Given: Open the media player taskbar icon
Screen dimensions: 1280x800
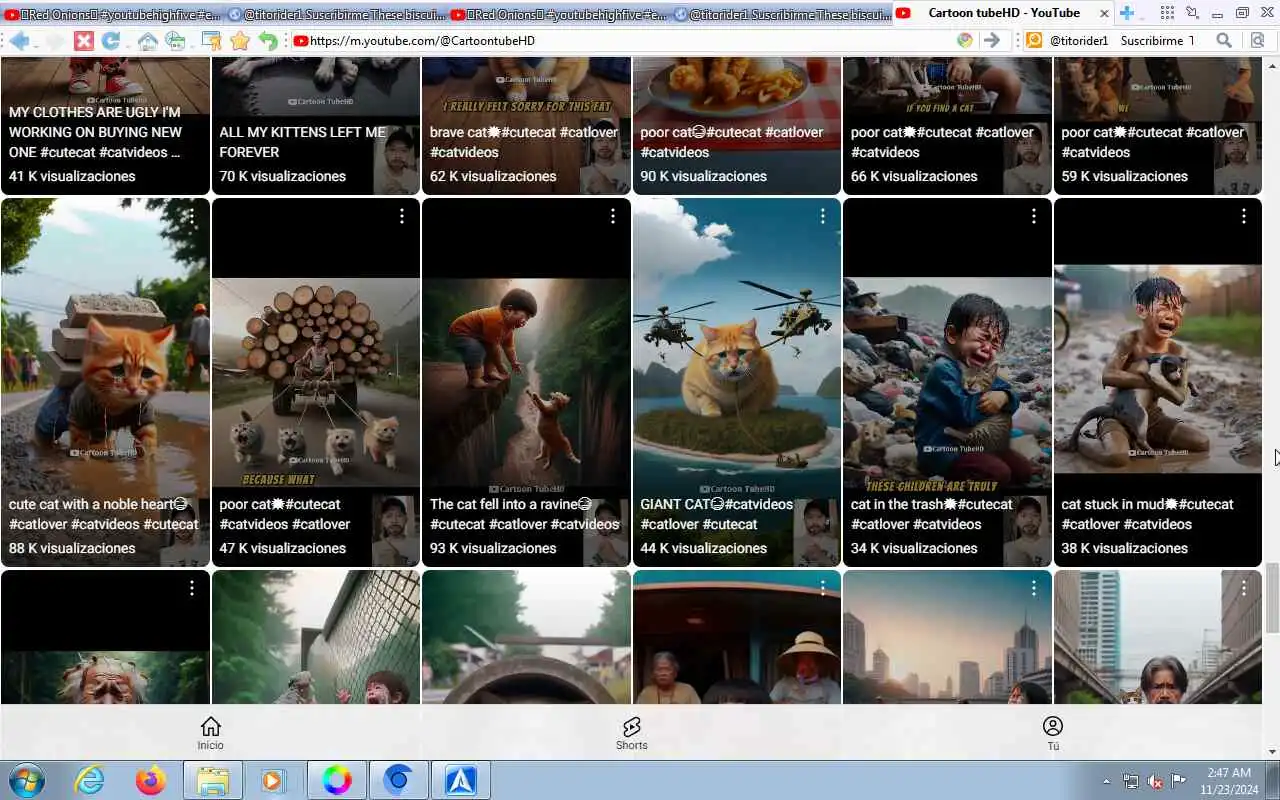Looking at the screenshot, I should pyautogui.click(x=274, y=780).
